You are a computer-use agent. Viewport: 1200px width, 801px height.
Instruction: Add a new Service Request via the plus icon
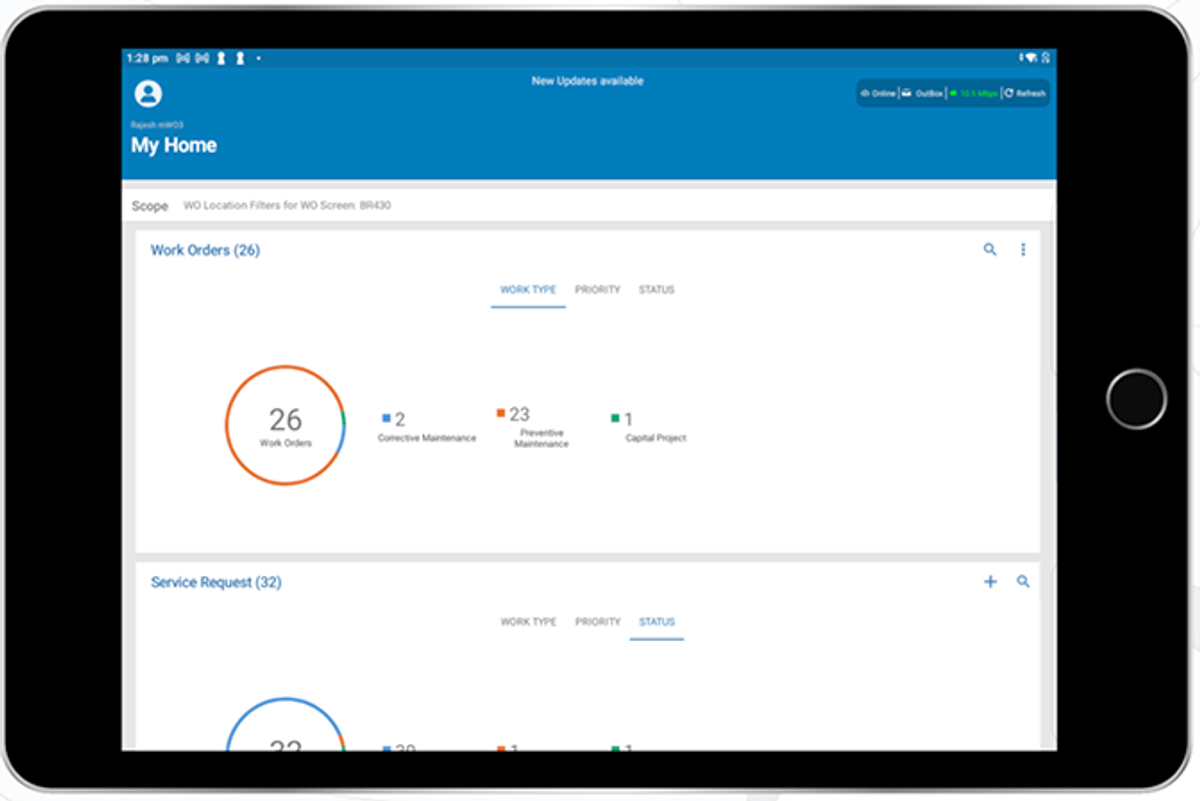(x=990, y=581)
